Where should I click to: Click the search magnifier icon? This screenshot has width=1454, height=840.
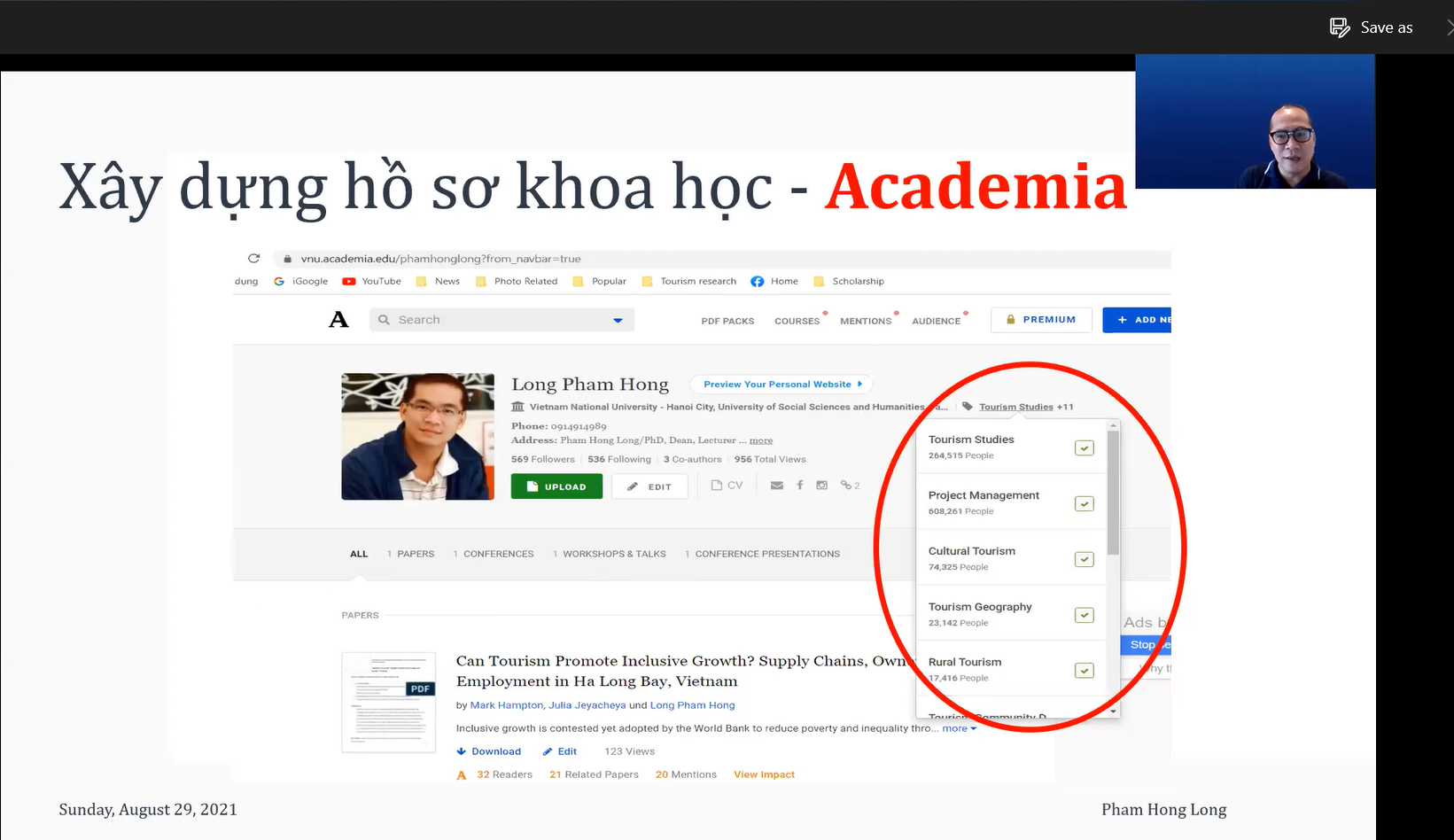[384, 320]
